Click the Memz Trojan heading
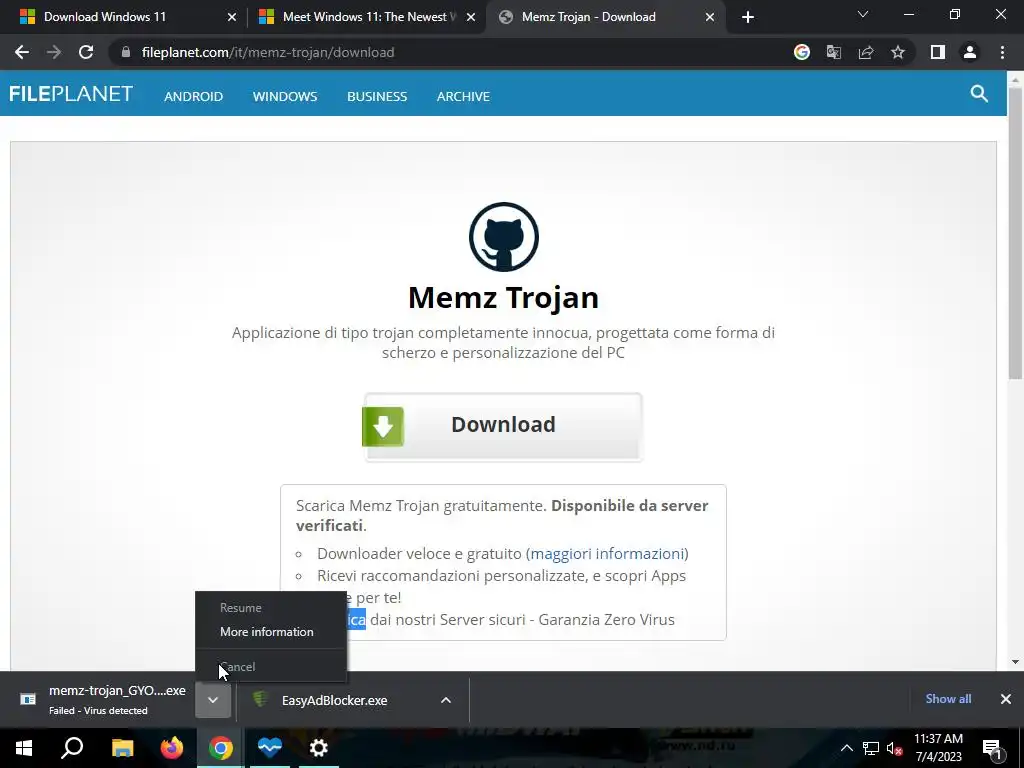The height and width of the screenshot is (768, 1024). [504, 297]
